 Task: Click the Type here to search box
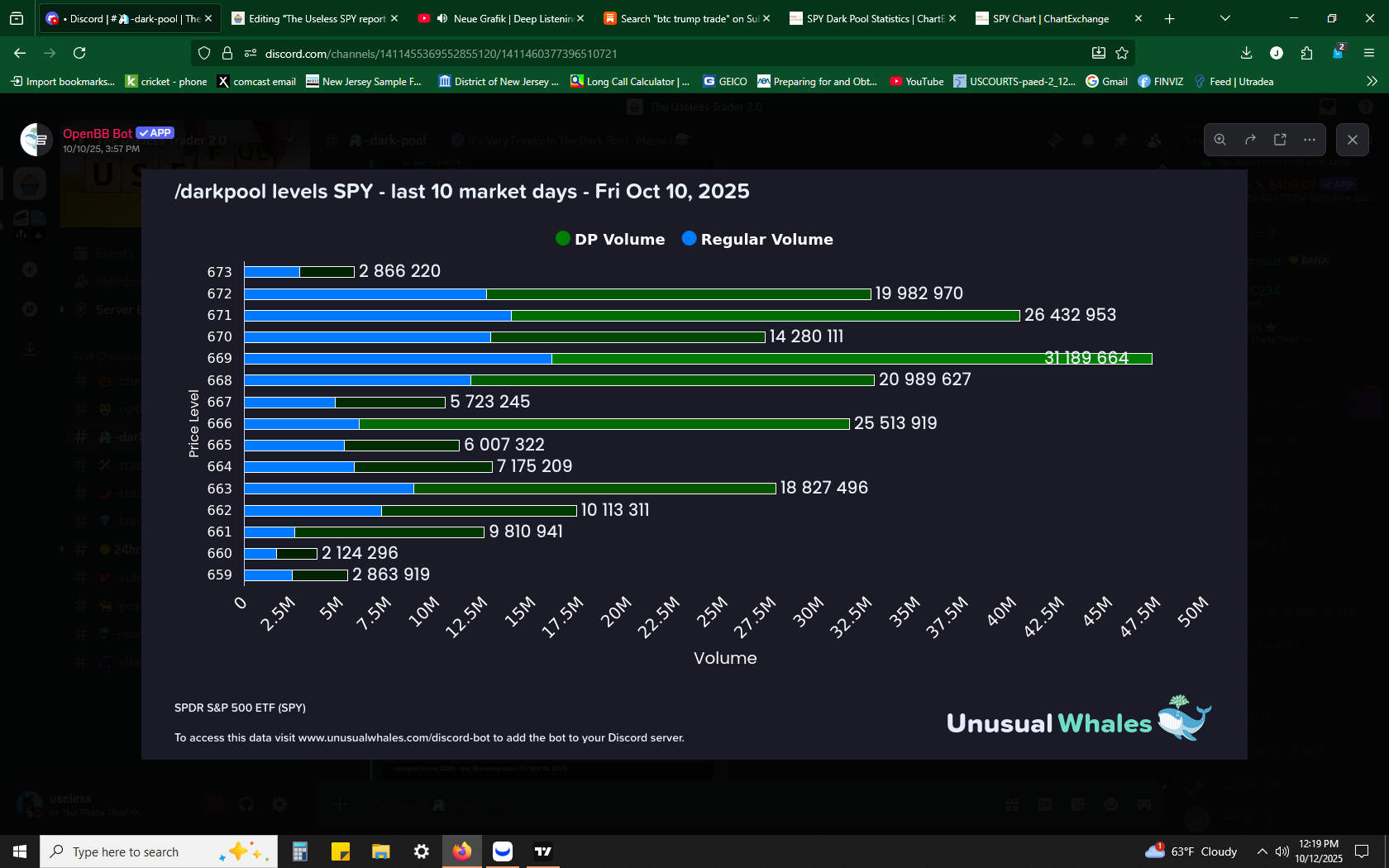[159, 851]
